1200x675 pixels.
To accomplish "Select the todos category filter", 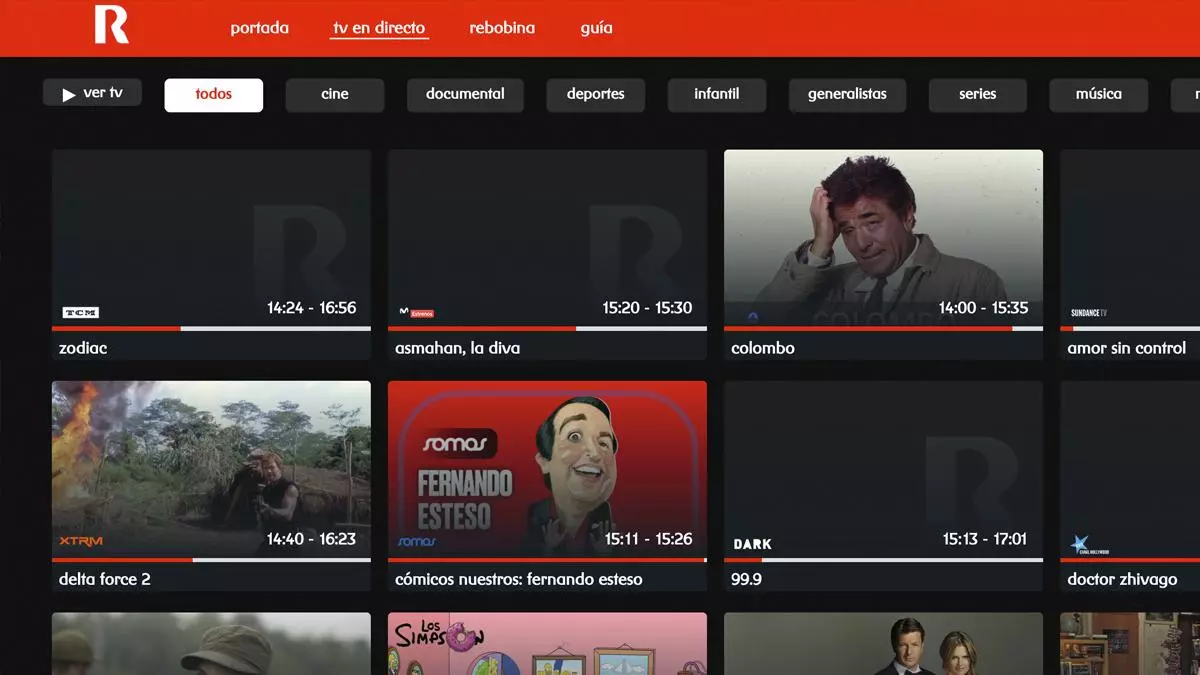I will [214, 94].
